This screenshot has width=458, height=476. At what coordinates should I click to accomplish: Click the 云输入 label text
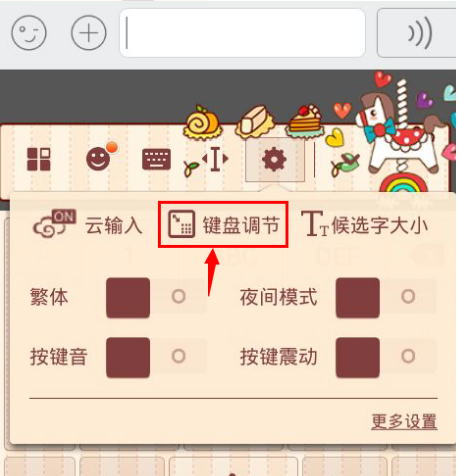tap(114, 225)
